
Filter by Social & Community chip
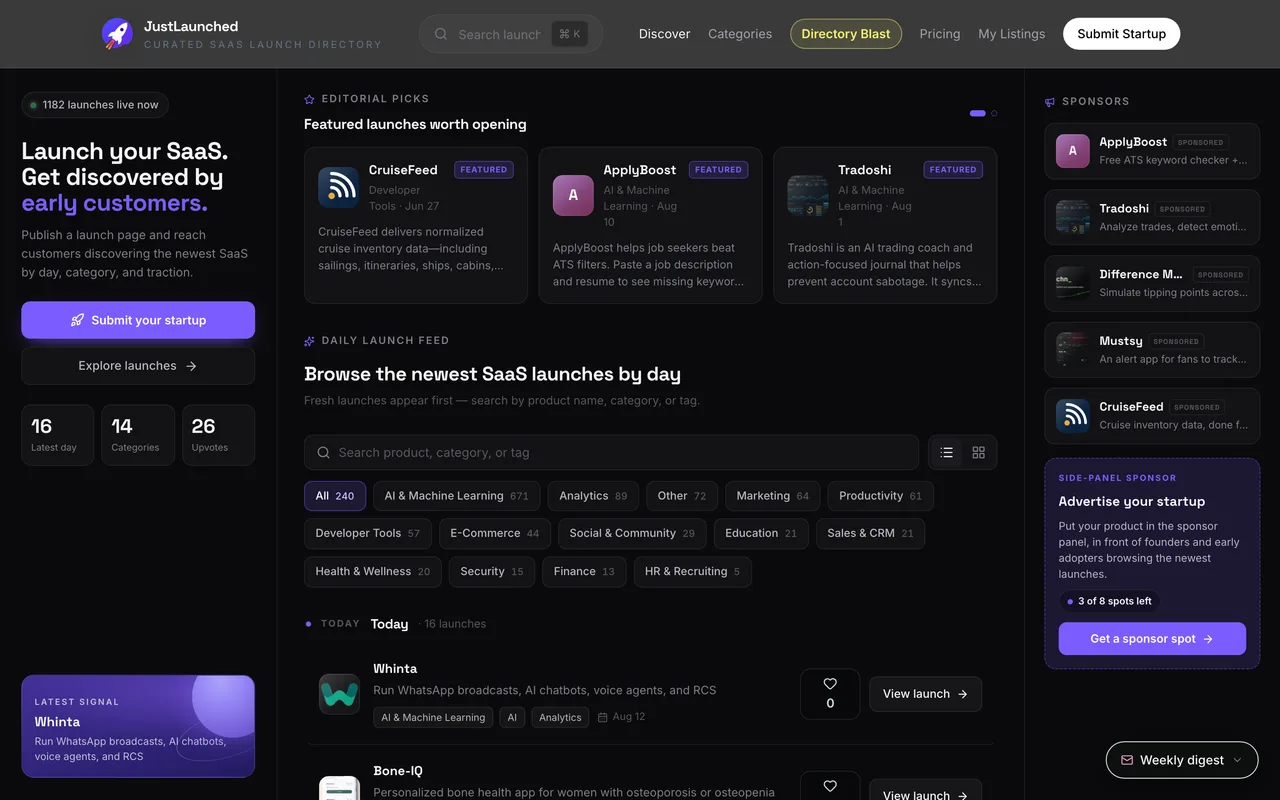pyautogui.click(x=632, y=534)
